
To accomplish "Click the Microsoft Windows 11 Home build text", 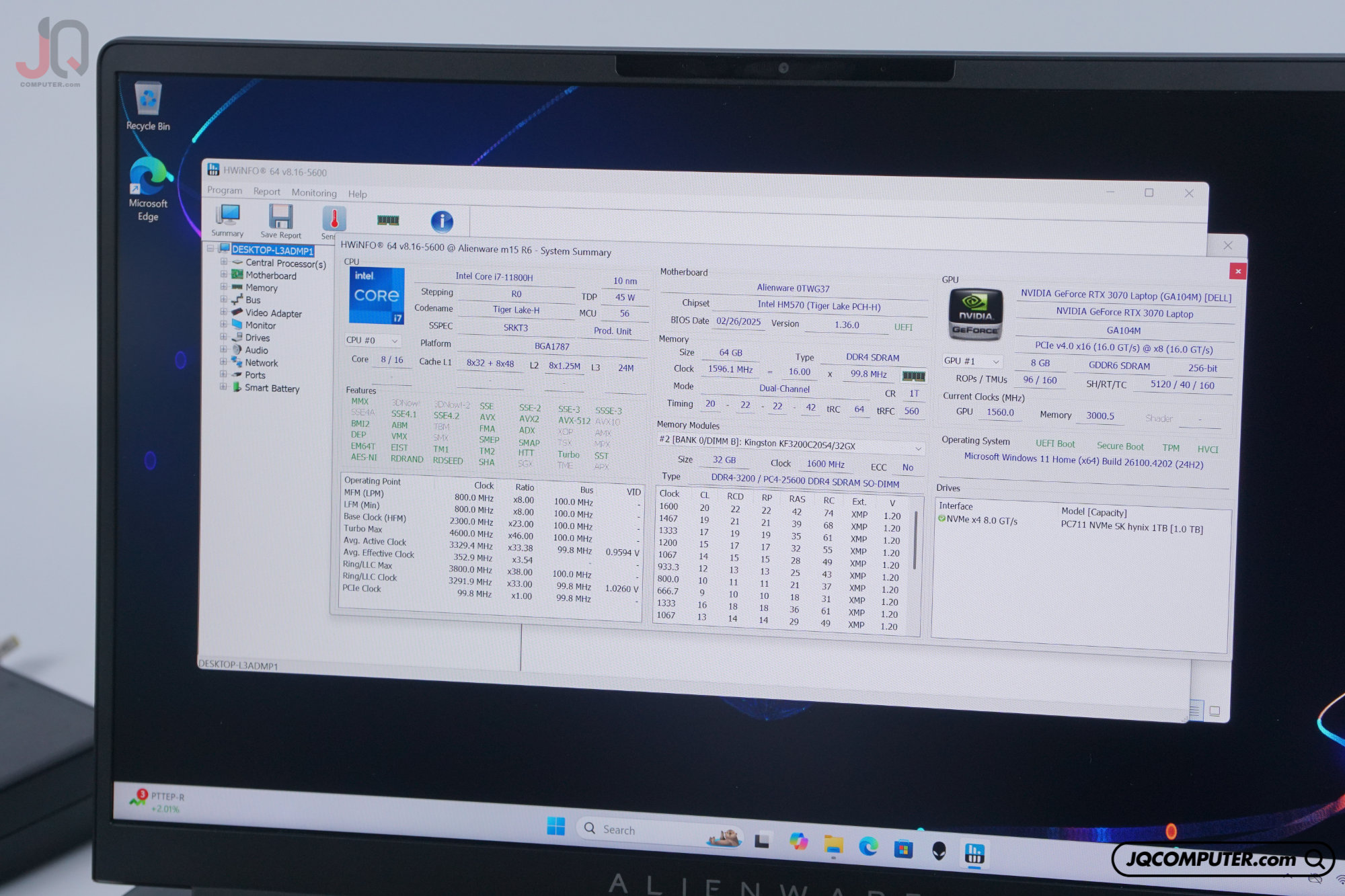I will [1083, 460].
